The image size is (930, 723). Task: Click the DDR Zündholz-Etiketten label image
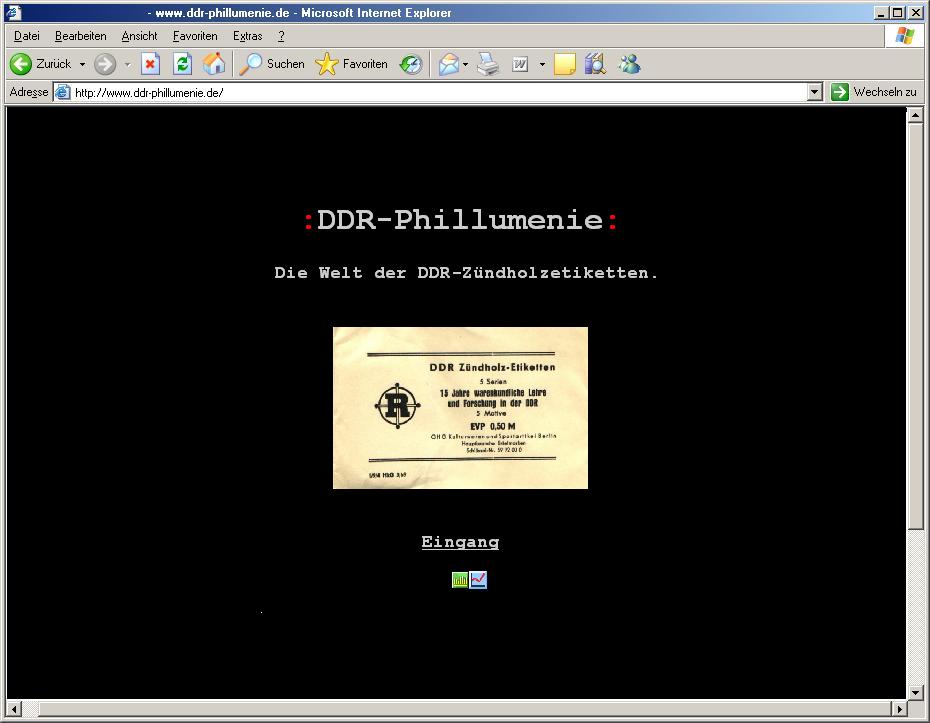click(x=460, y=407)
